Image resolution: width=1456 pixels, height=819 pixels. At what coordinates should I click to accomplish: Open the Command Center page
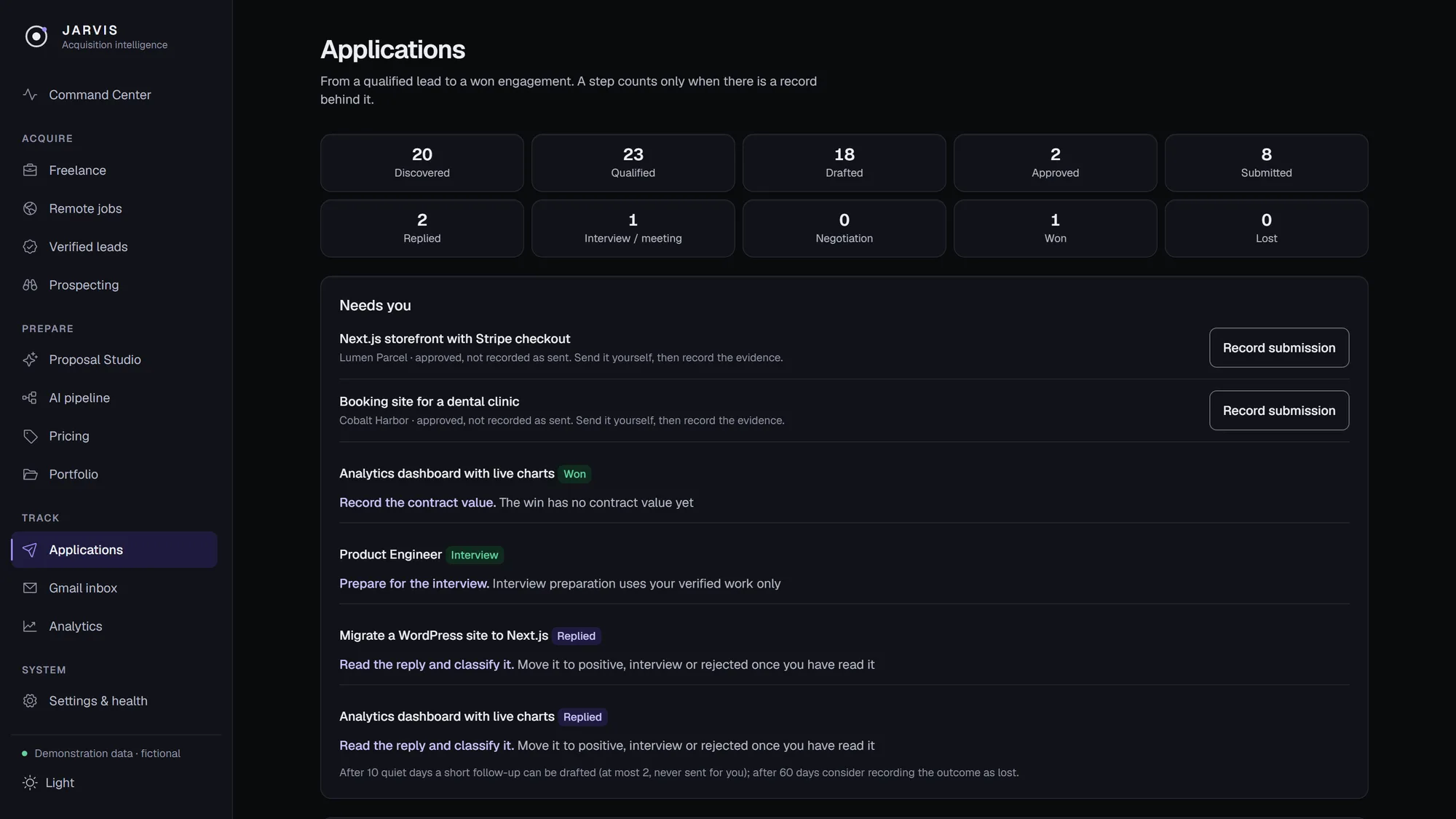[114, 95]
